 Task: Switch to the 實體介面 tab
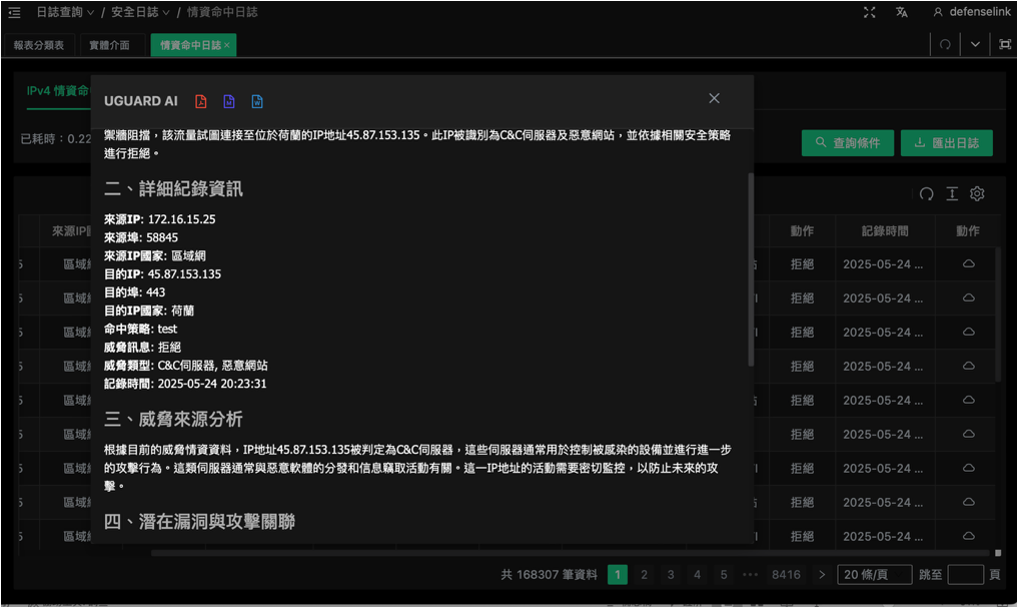pos(109,45)
